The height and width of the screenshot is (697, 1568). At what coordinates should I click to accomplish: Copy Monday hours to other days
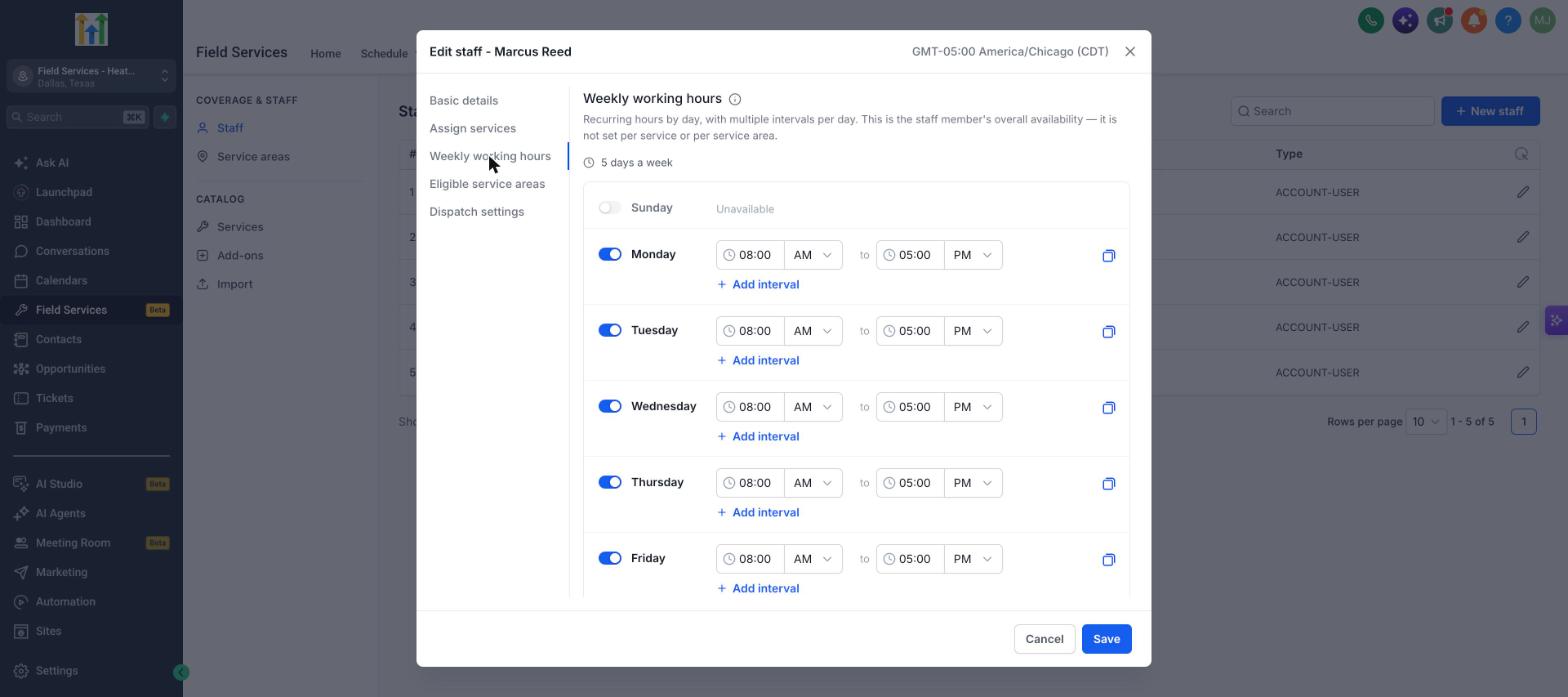(x=1108, y=256)
